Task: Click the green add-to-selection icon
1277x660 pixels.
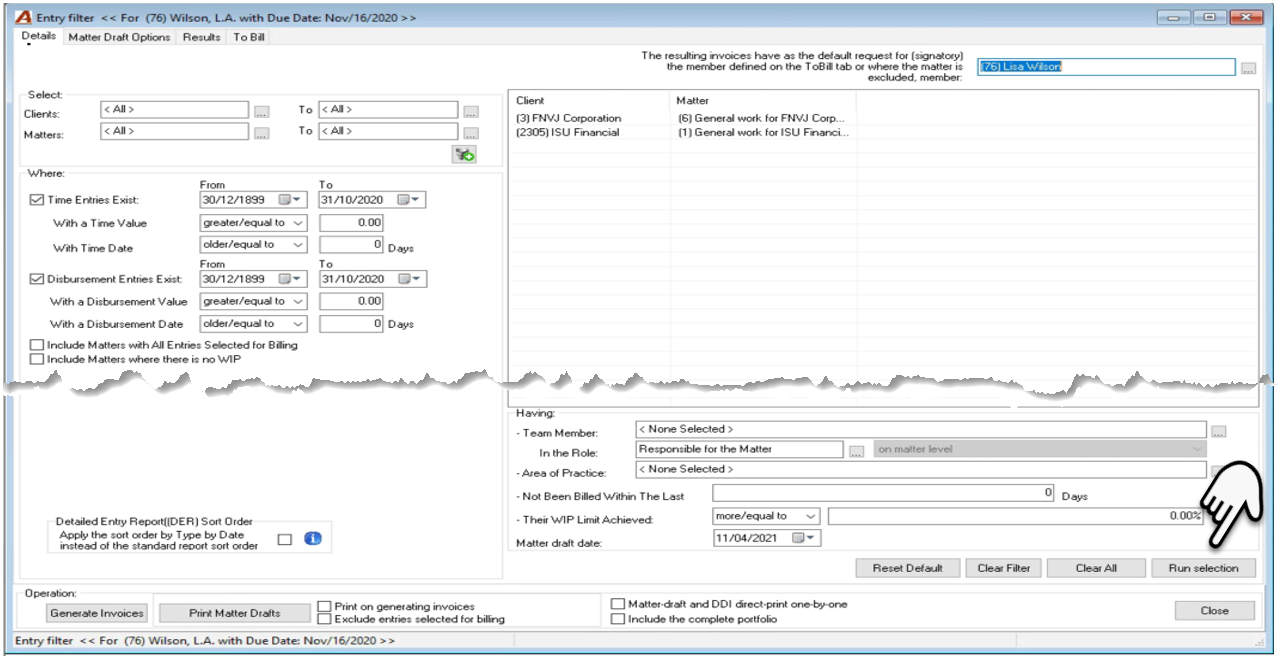Action: coord(464,154)
